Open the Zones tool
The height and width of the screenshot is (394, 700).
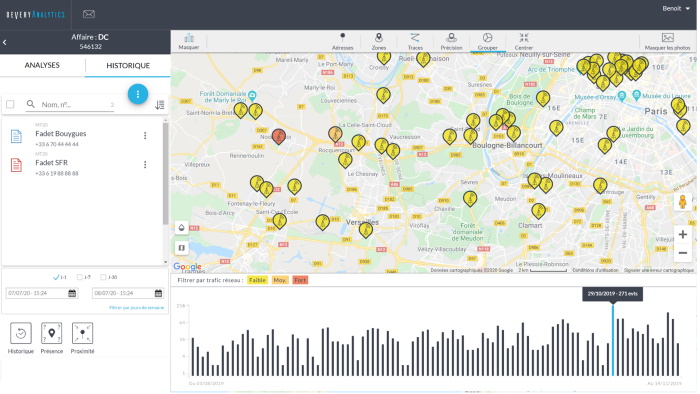[x=379, y=37]
